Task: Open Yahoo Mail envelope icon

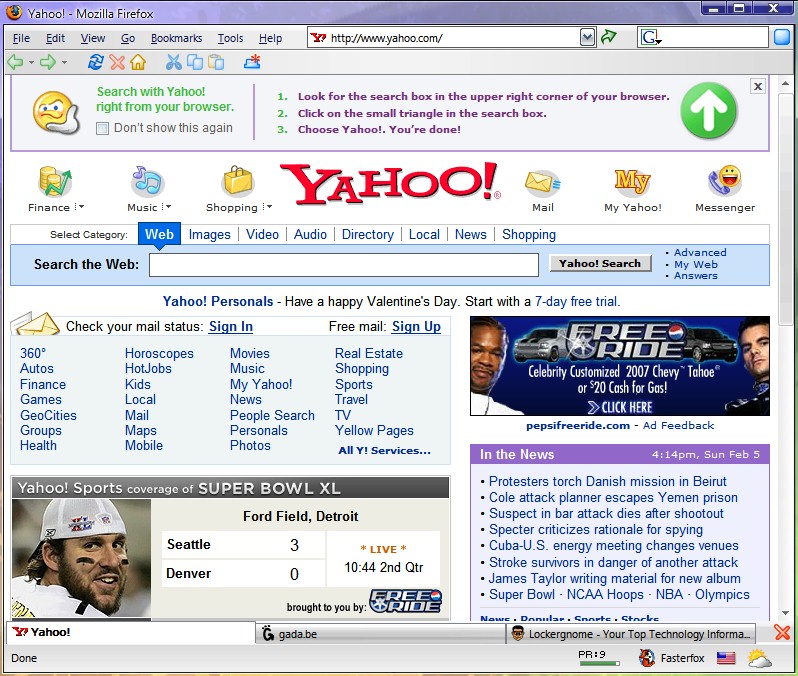Action: (x=542, y=183)
